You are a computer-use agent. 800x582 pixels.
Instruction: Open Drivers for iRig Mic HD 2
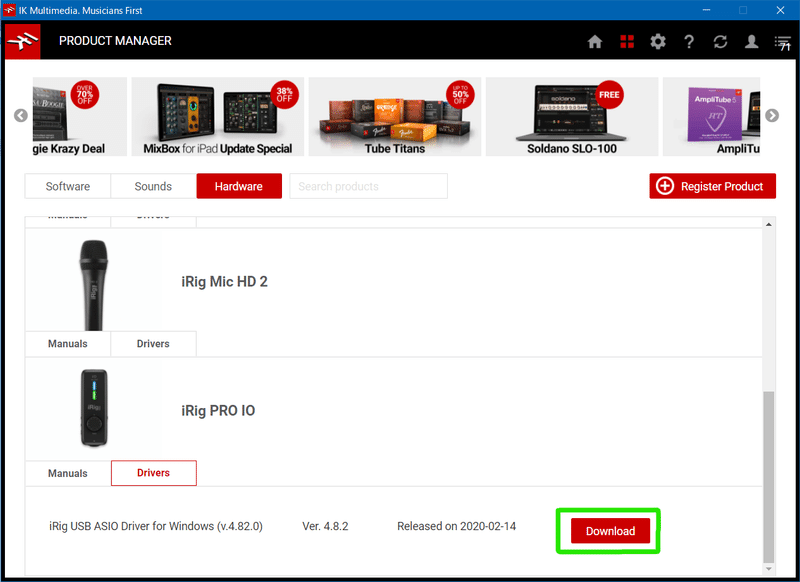coord(153,344)
